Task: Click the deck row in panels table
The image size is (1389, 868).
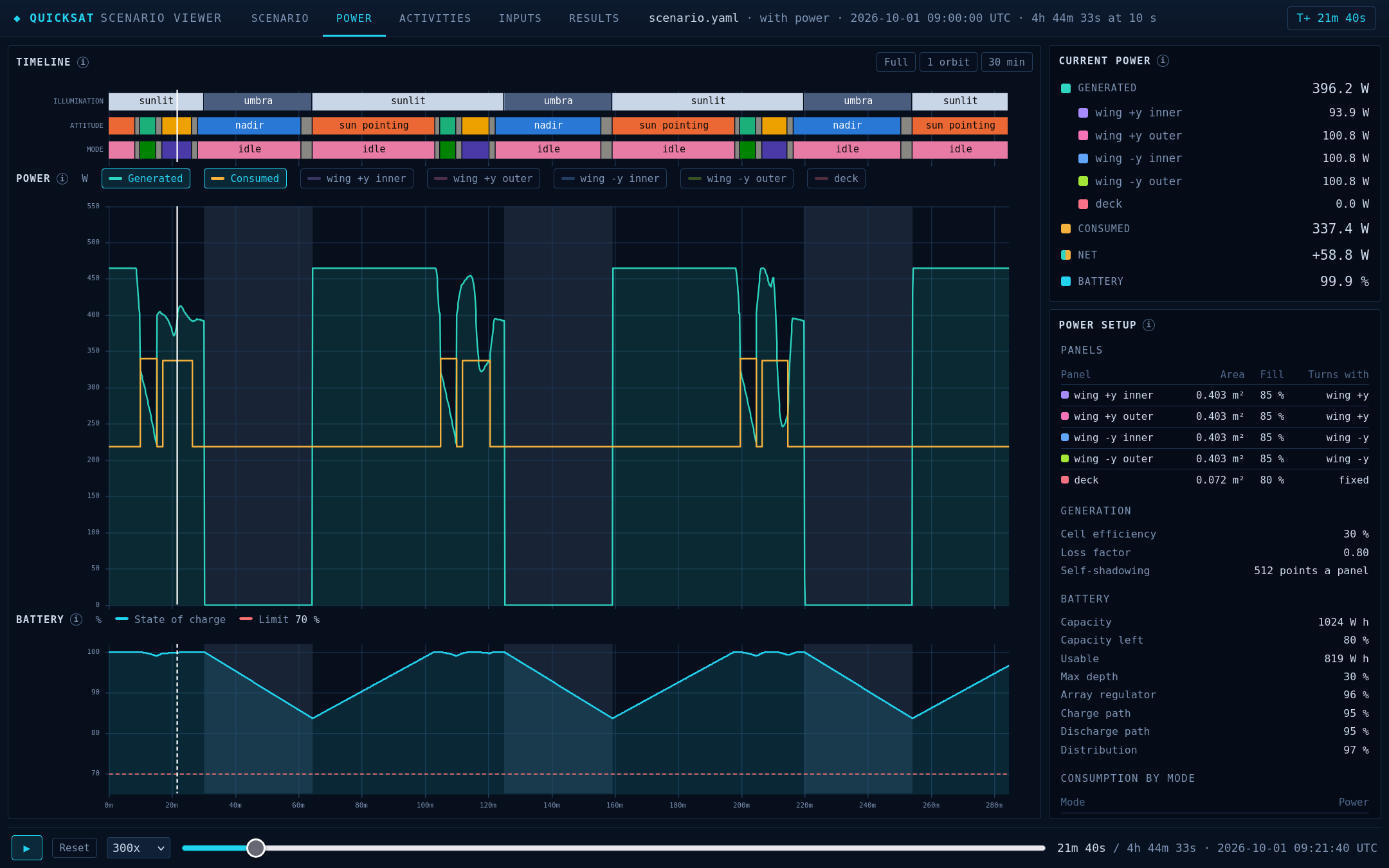Action: 1215,480
